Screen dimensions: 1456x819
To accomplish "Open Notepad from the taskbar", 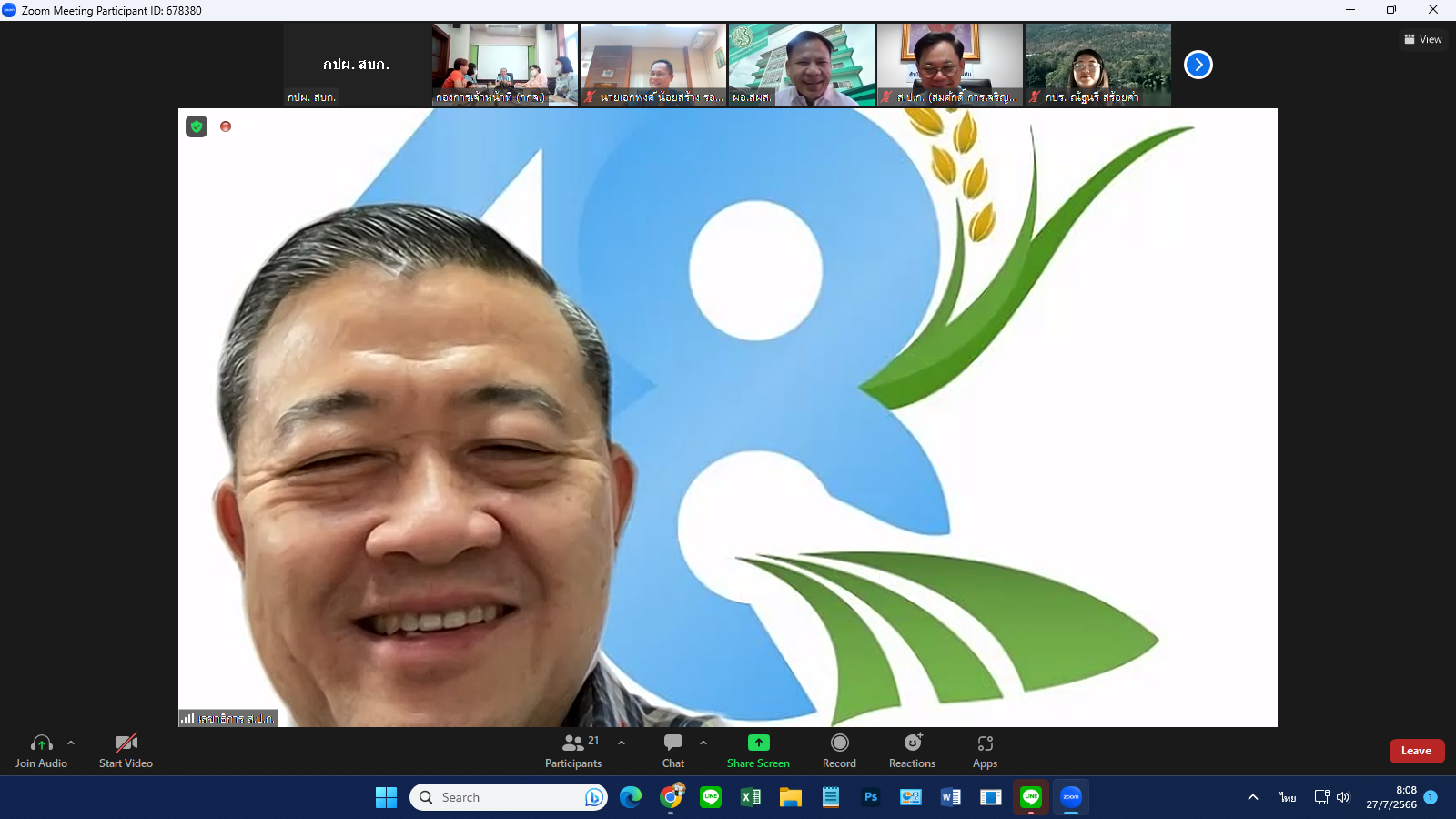I will coord(831,797).
